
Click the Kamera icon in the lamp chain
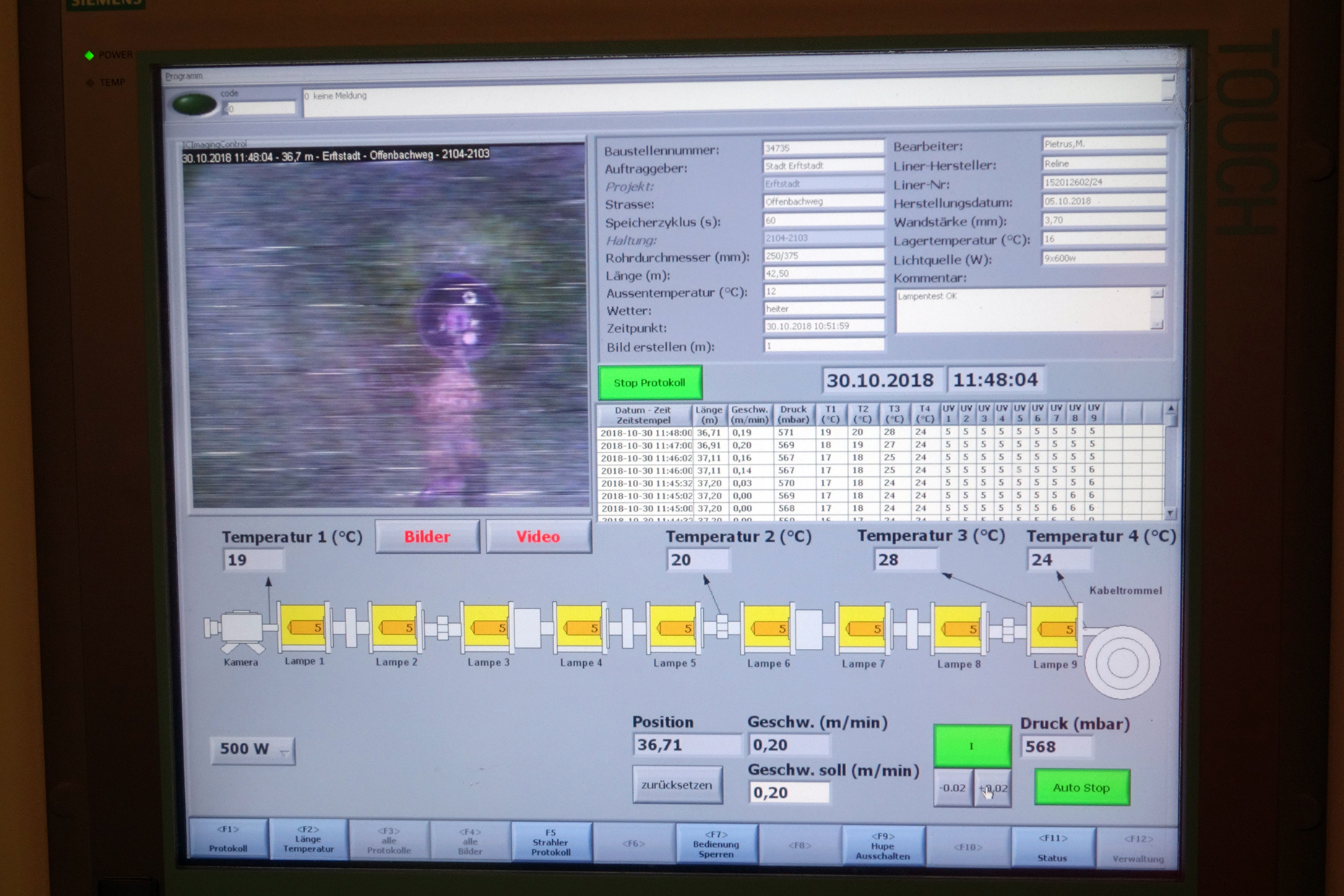pos(239,627)
